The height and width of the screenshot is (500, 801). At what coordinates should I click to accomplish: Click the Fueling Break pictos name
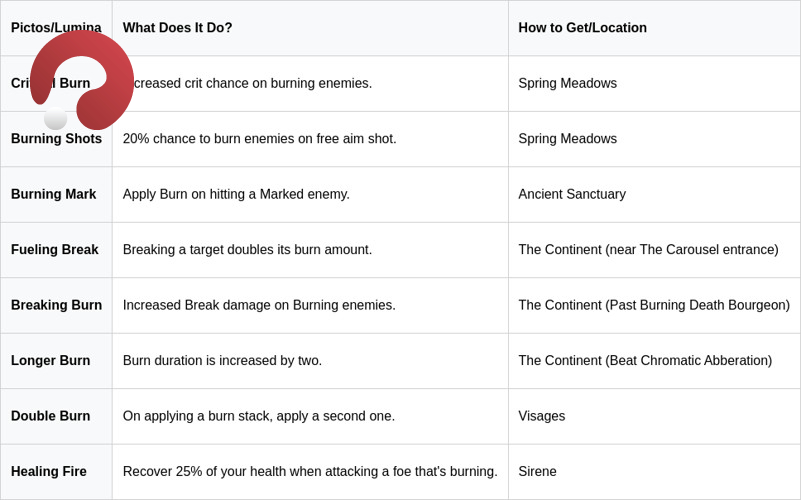[55, 249]
